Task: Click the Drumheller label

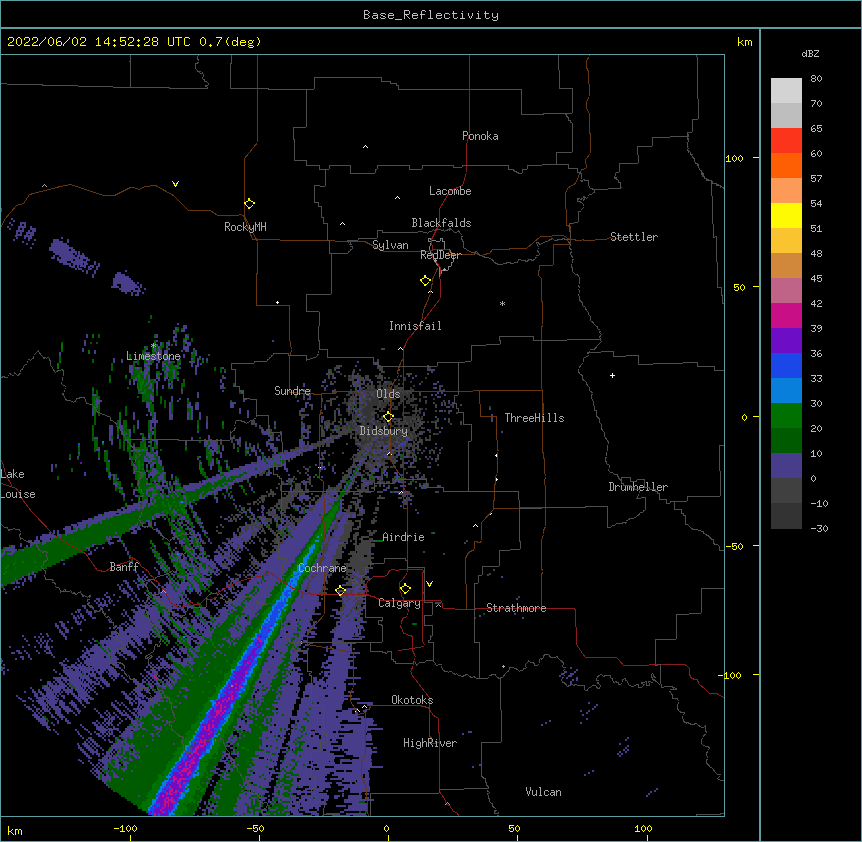Action: (x=638, y=487)
